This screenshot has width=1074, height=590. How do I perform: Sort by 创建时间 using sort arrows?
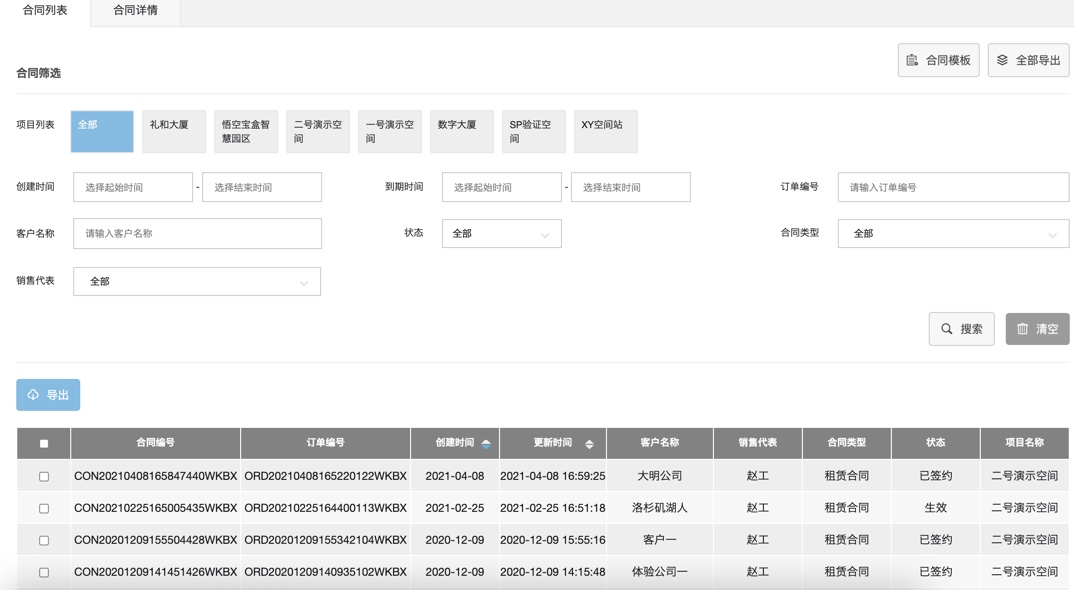click(486, 443)
